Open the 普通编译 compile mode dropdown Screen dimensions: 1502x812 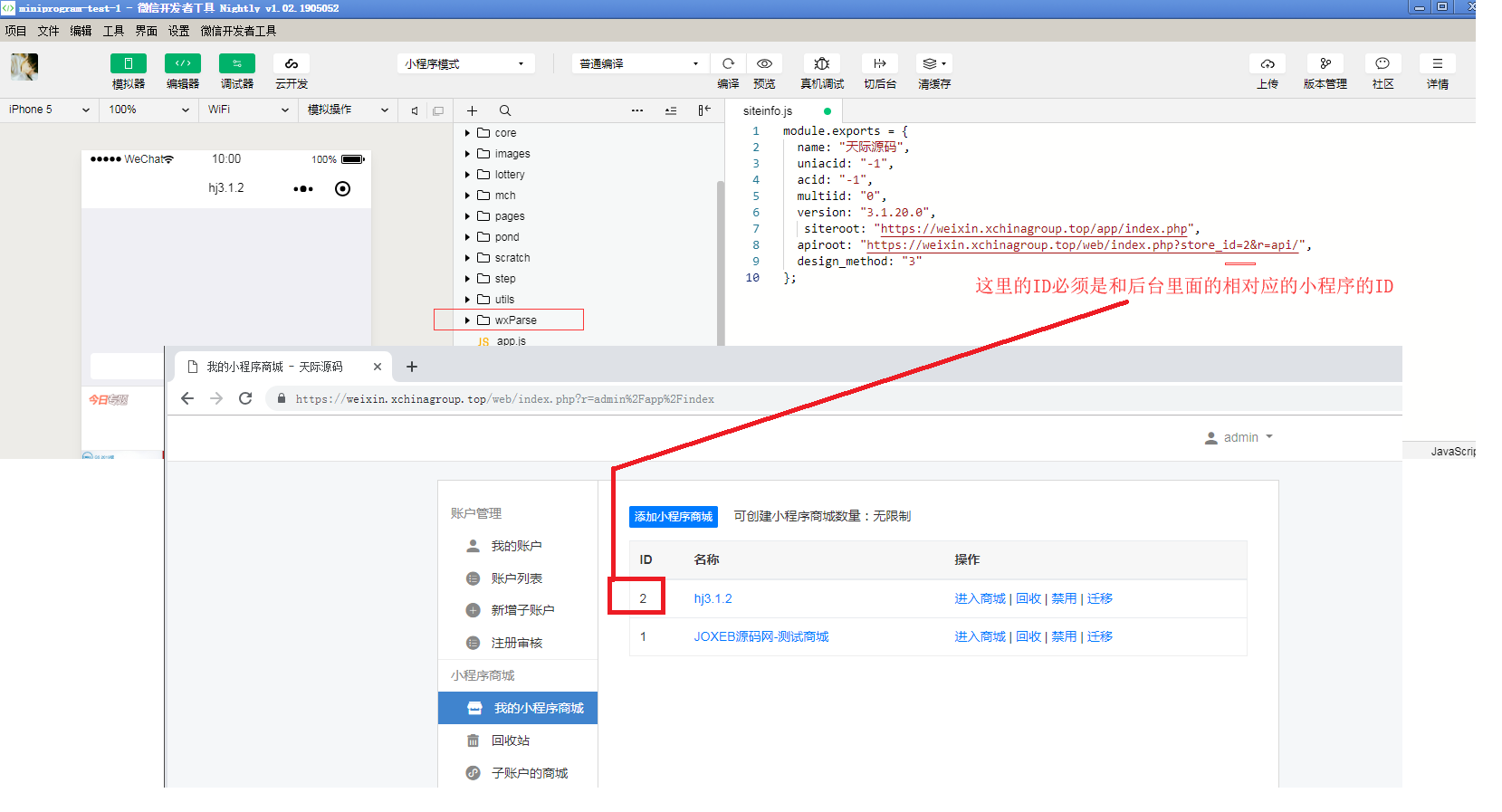639,63
